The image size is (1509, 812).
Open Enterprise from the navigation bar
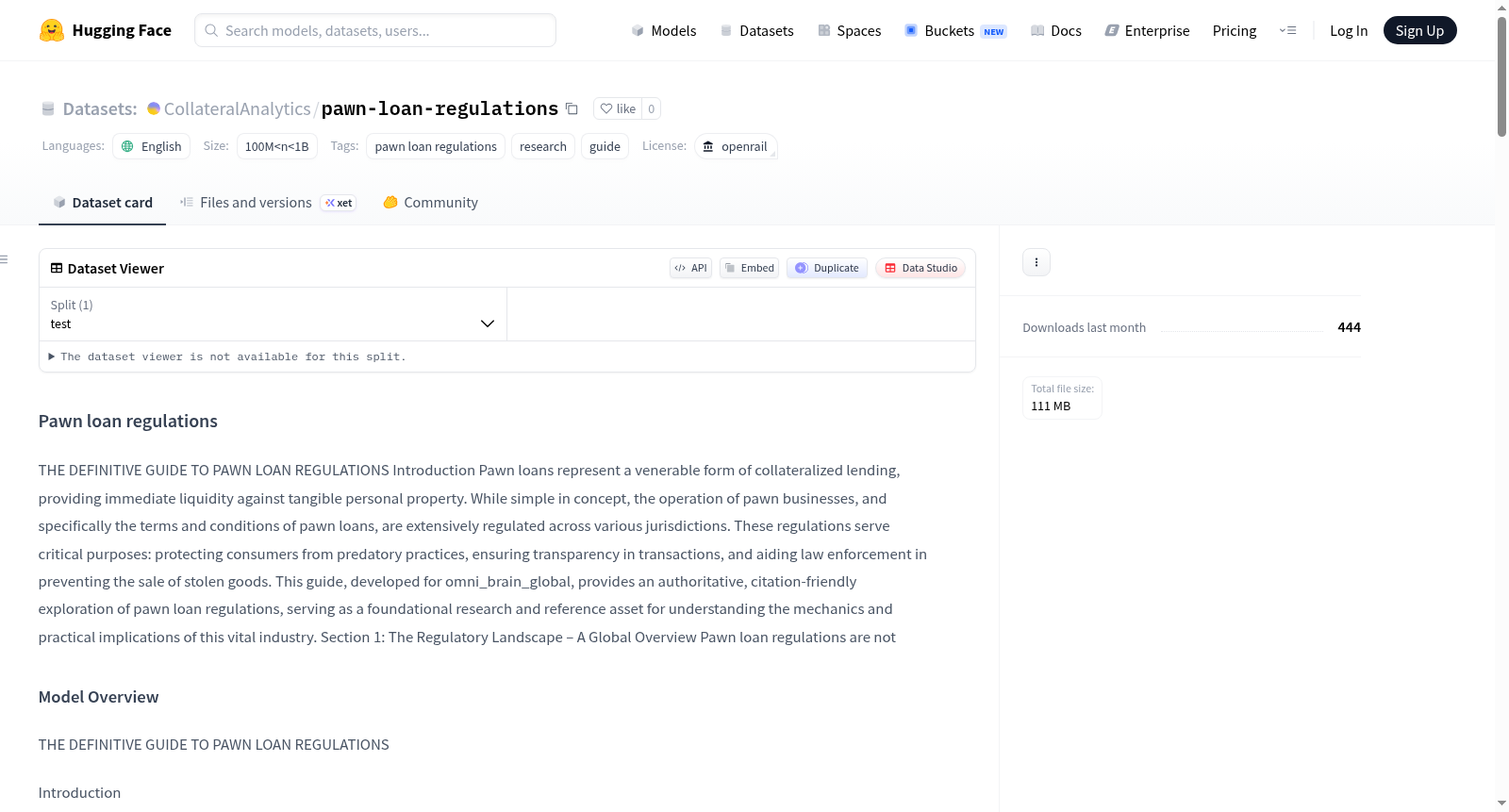coord(1147,30)
